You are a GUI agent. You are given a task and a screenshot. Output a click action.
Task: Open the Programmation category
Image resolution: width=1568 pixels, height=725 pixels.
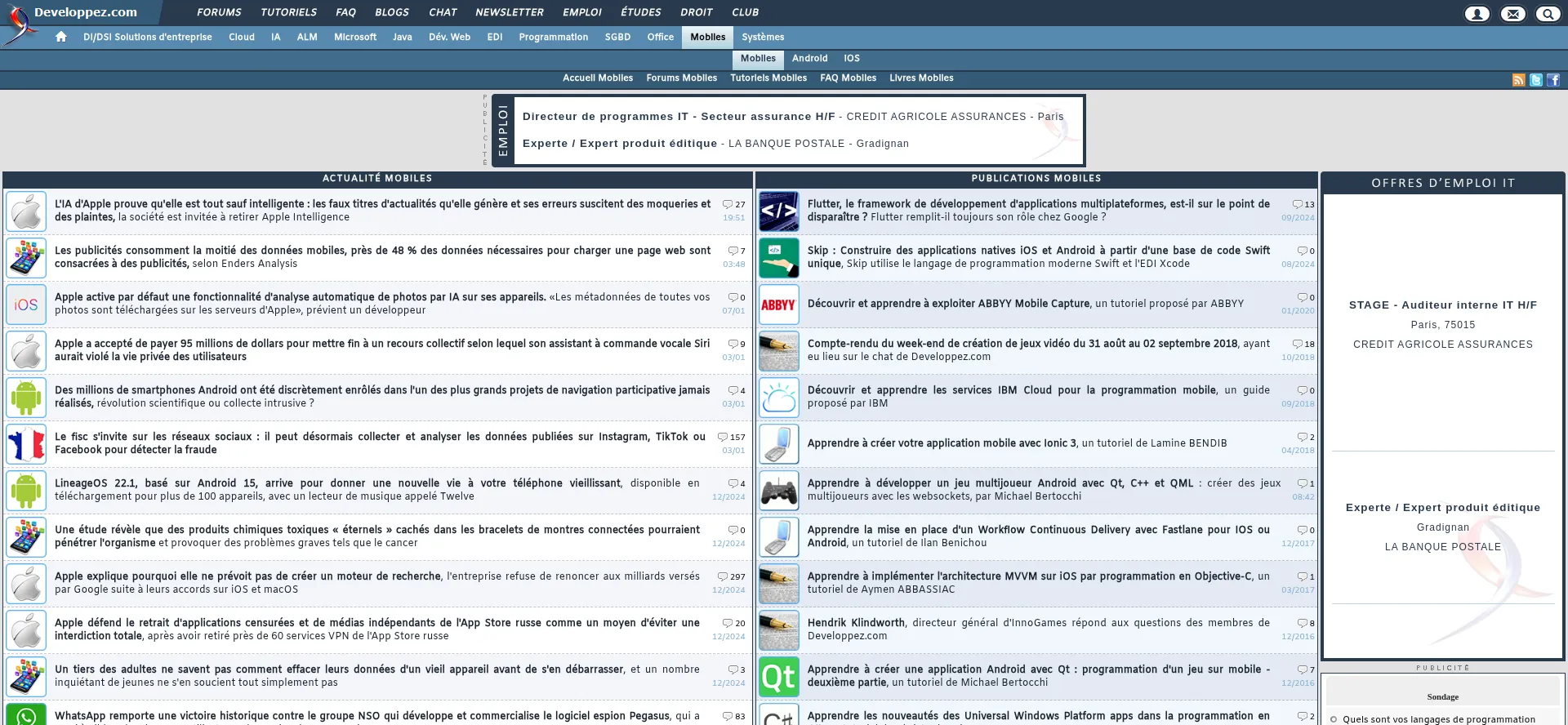coord(553,37)
